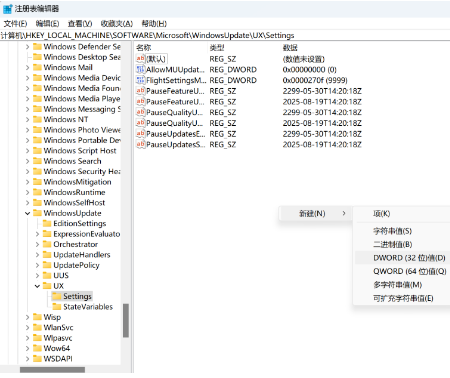Expand the Windows NT node
Image resolution: width=450 pixels, height=378 pixels.
pyautogui.click(x=27, y=119)
